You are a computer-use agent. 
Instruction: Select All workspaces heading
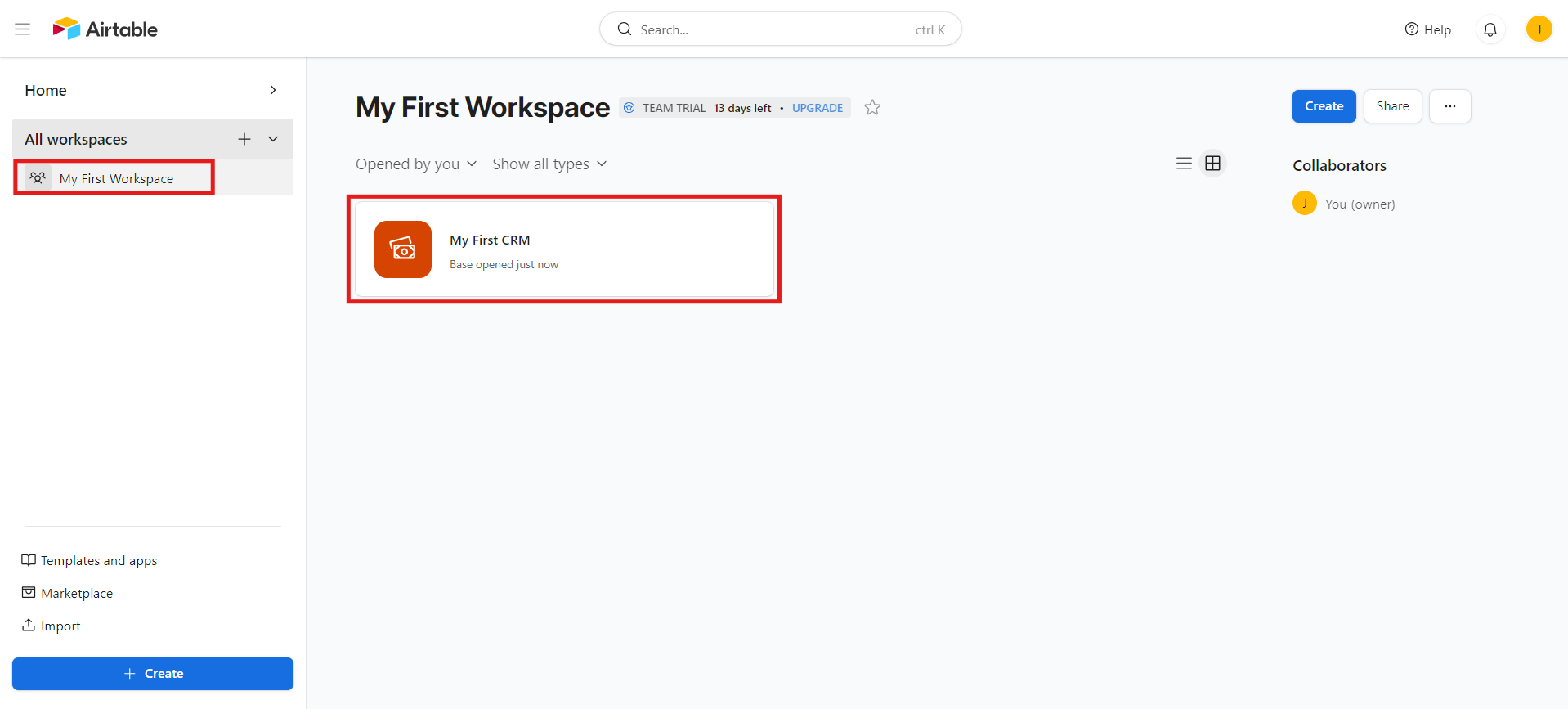(x=76, y=139)
